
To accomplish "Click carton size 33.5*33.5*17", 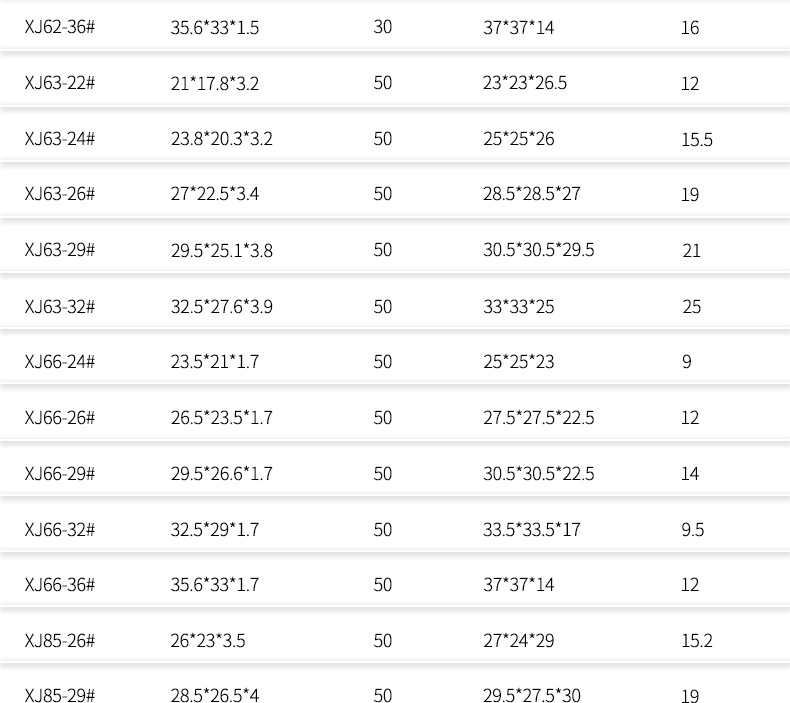I will [531, 530].
